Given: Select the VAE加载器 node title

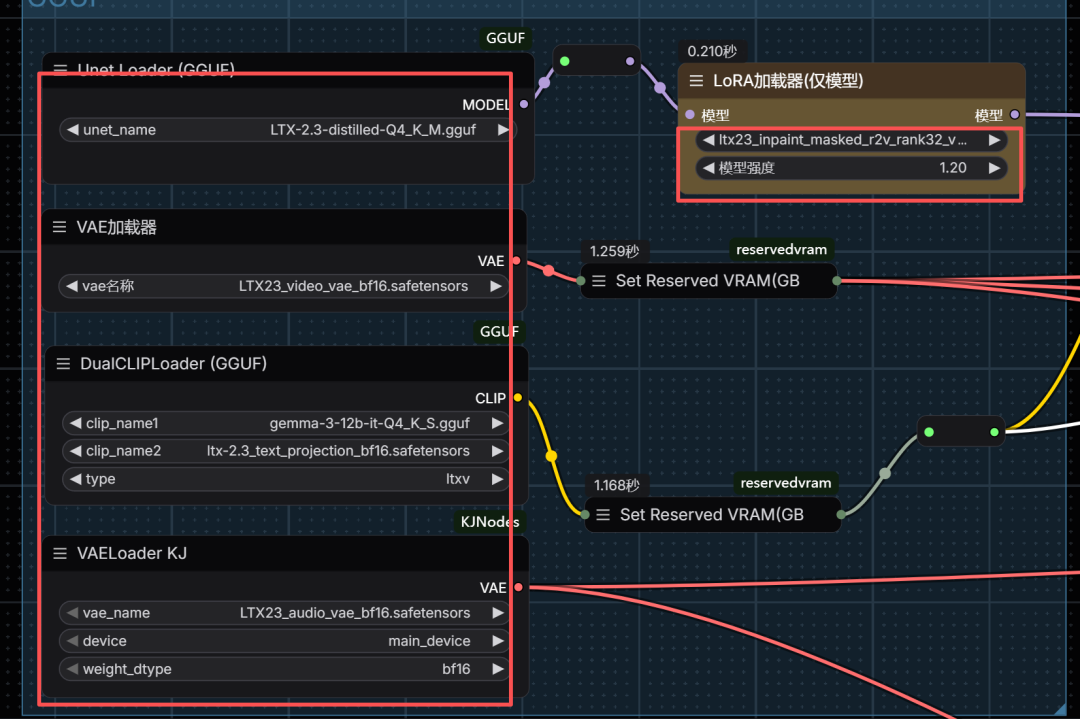Looking at the screenshot, I should (116, 227).
